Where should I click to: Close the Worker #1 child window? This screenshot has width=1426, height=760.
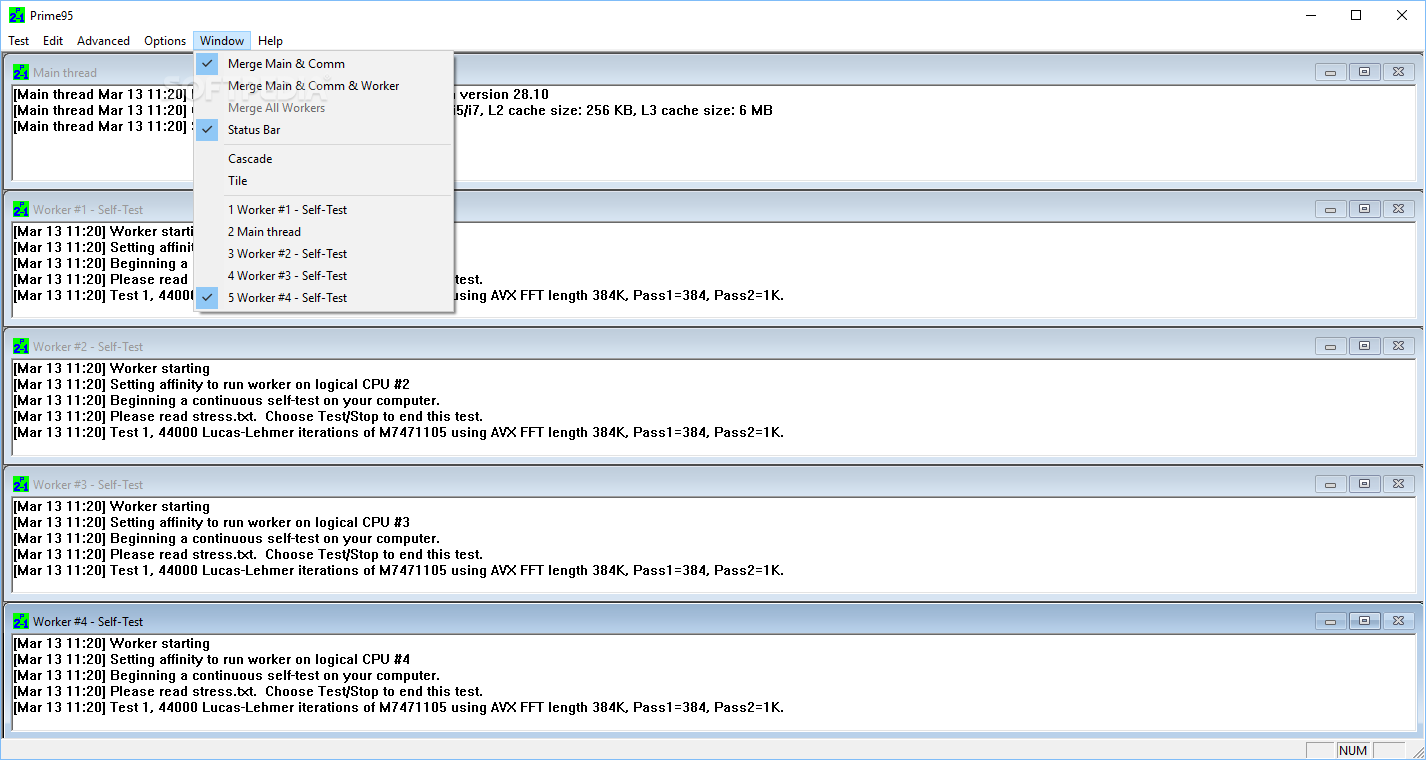click(1398, 209)
